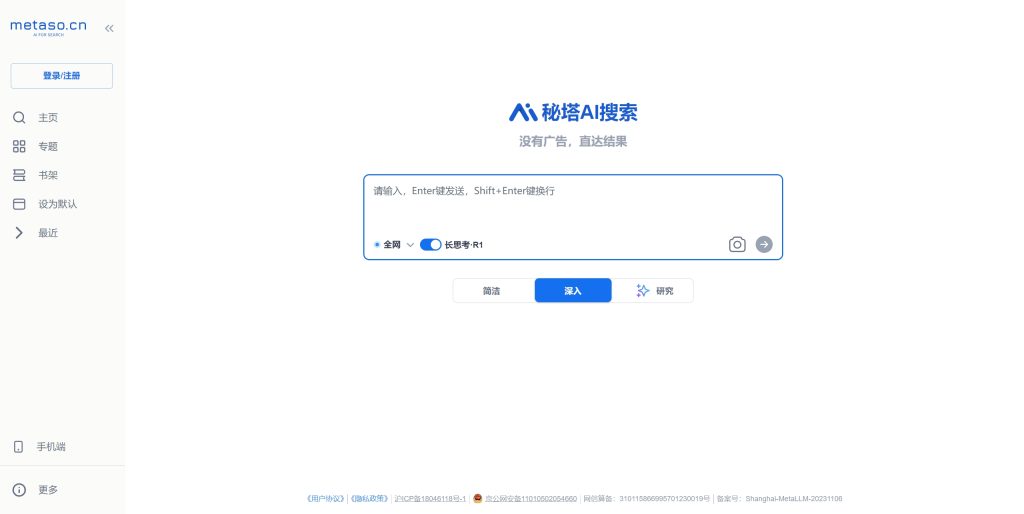Select the 设为默认 sidebar label
Viewport: 1024px width, 514px height.
(x=57, y=204)
